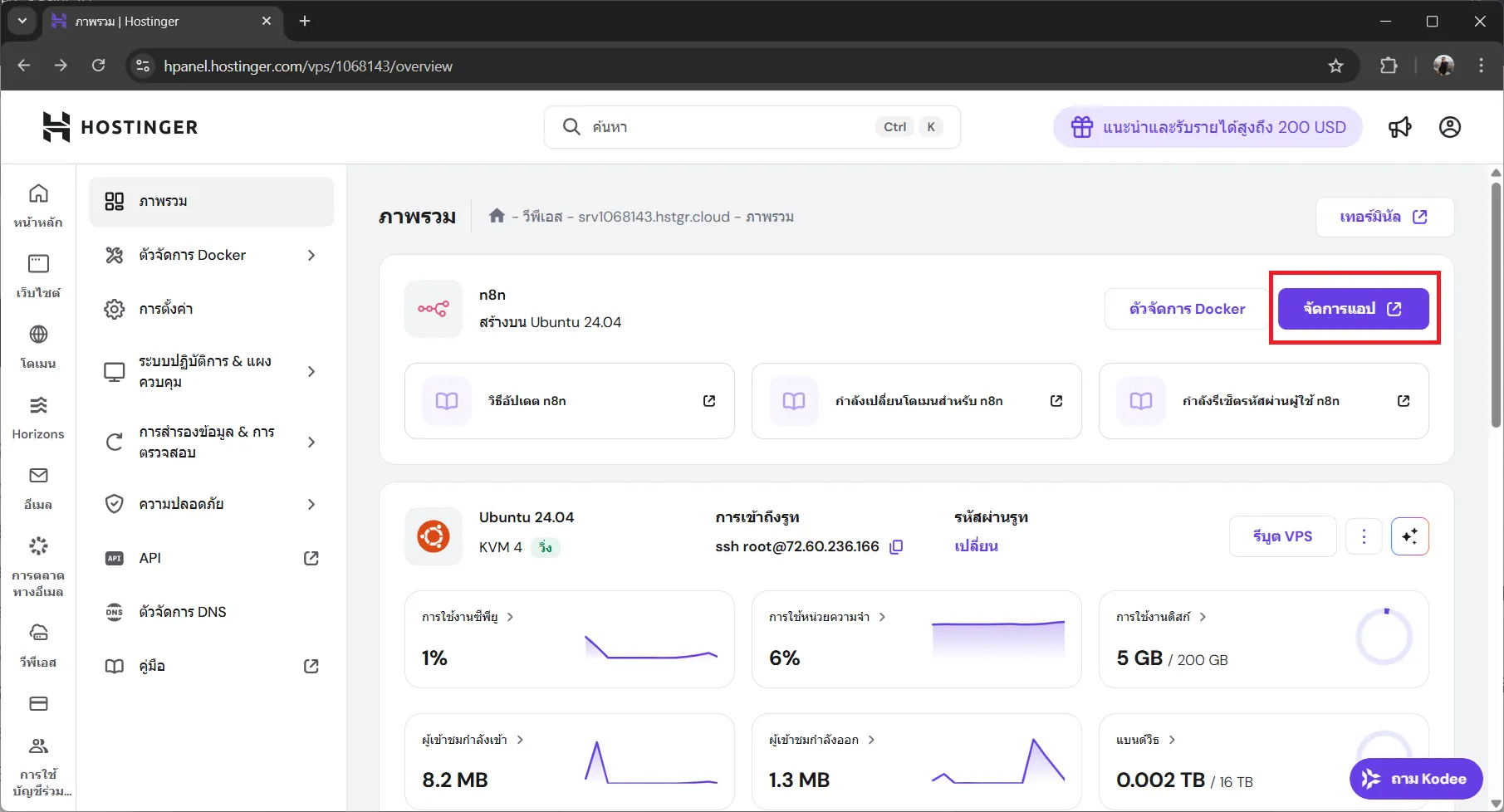
Task: Expand the ความปลอดภัย sidebar section
Action: [x=211, y=504]
